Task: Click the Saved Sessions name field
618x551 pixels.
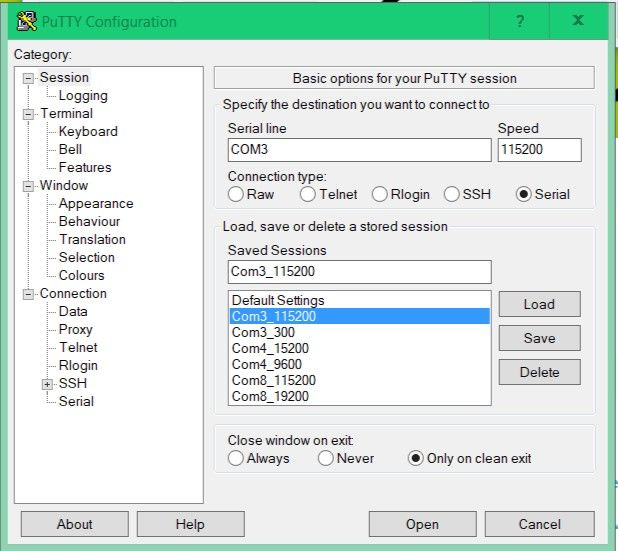Action: coord(359,272)
